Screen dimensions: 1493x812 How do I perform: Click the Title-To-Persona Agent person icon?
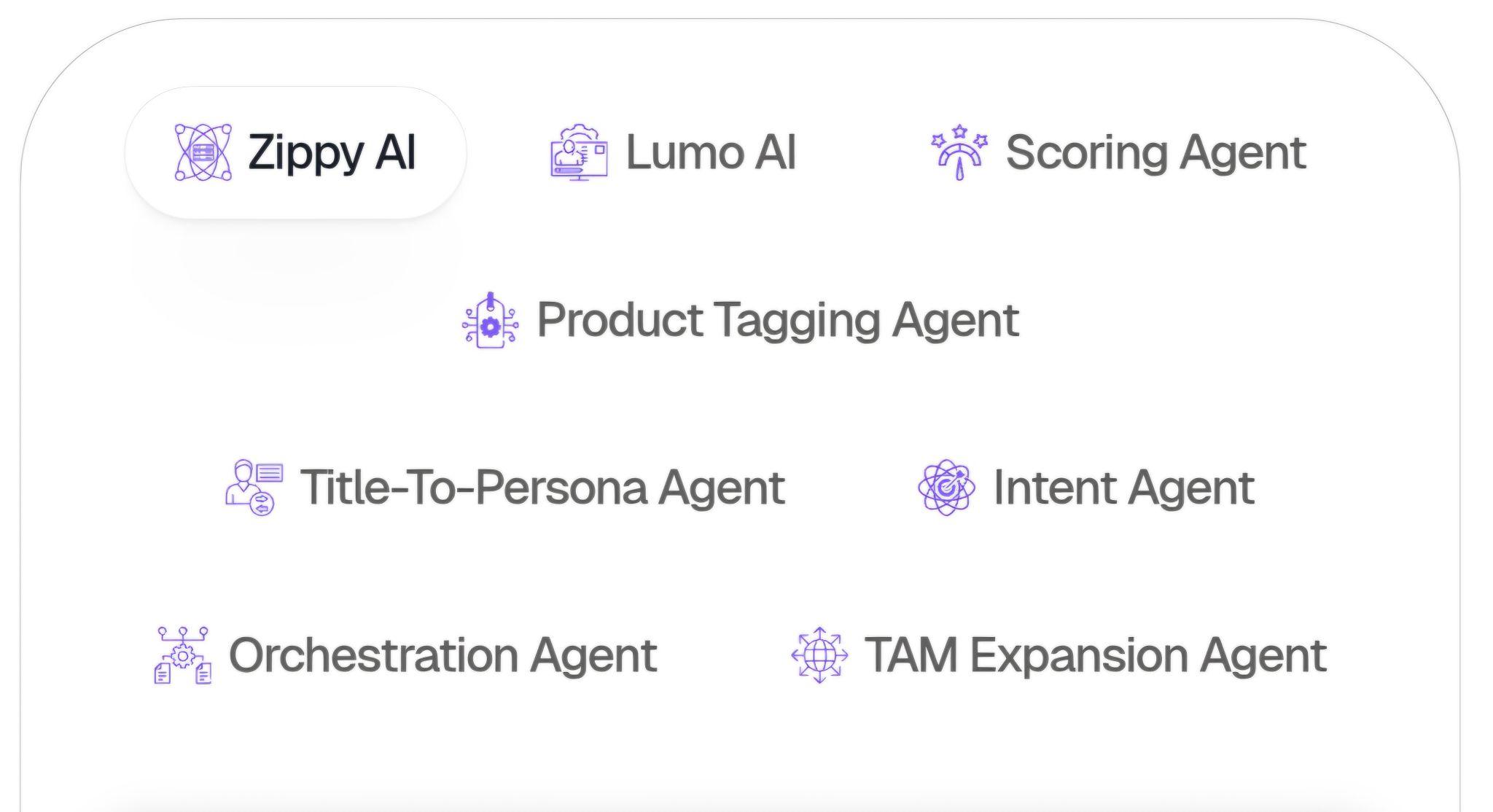point(254,488)
